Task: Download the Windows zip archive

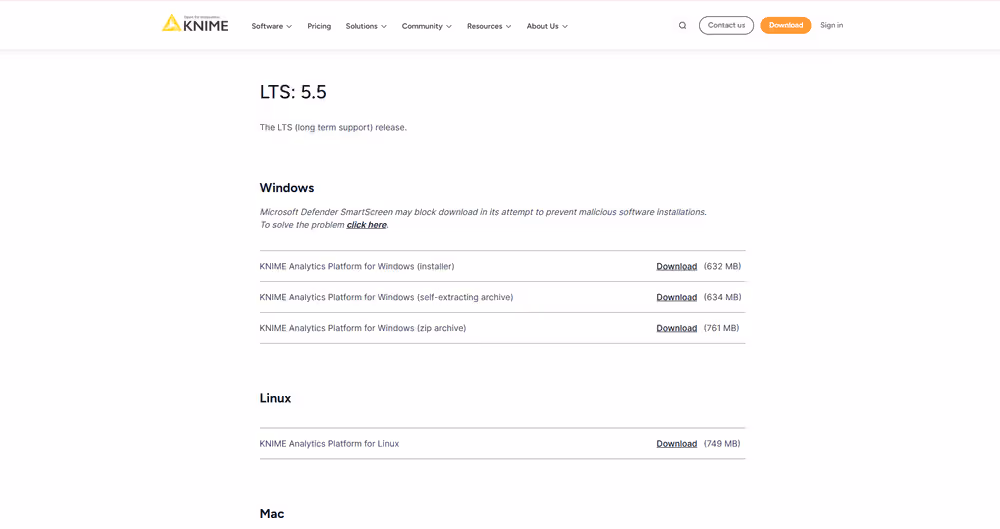Action: (677, 328)
